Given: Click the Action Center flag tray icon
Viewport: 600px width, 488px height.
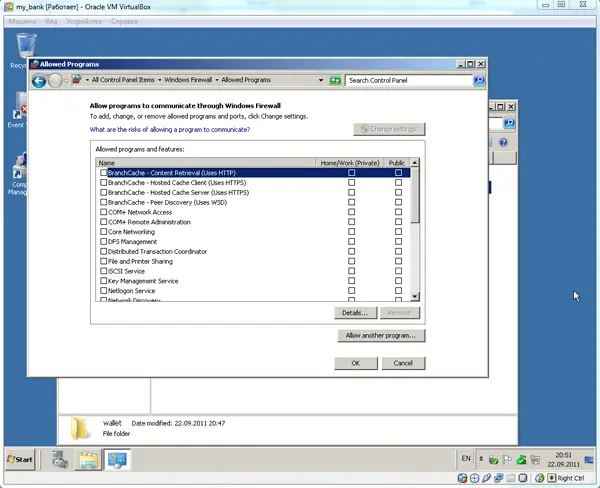Looking at the screenshot, I should 507,459.
